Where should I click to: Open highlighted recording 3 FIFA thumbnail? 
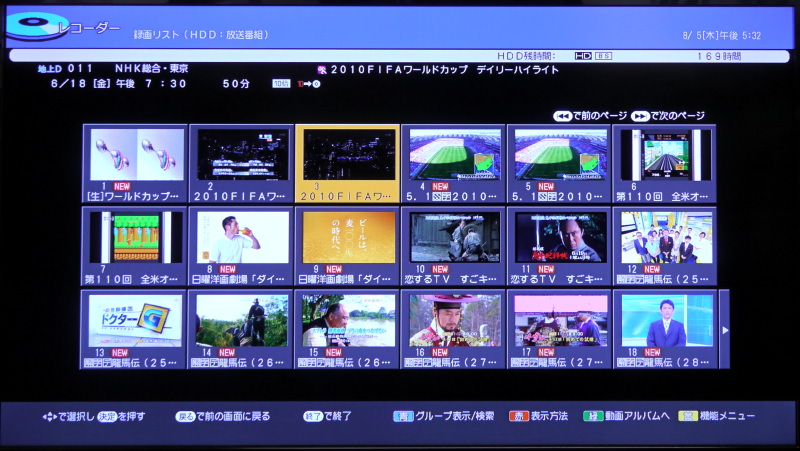349,154
